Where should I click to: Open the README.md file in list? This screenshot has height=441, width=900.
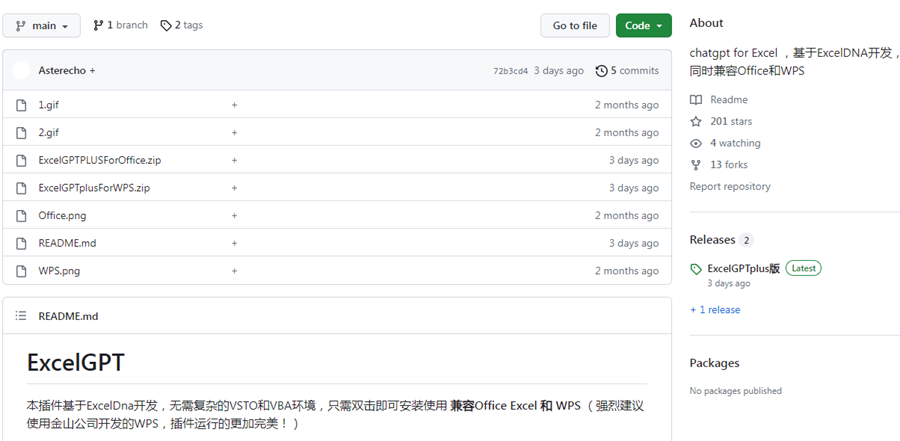67,243
